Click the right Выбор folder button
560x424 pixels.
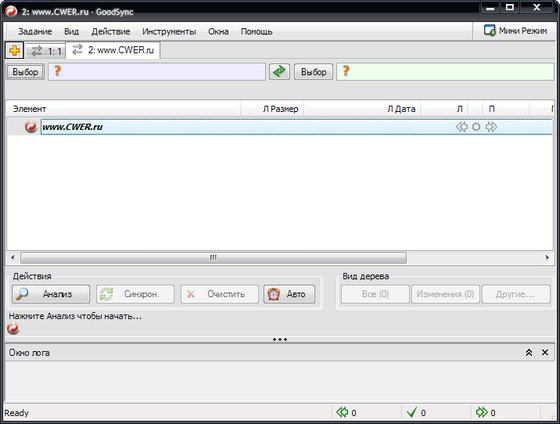314,72
